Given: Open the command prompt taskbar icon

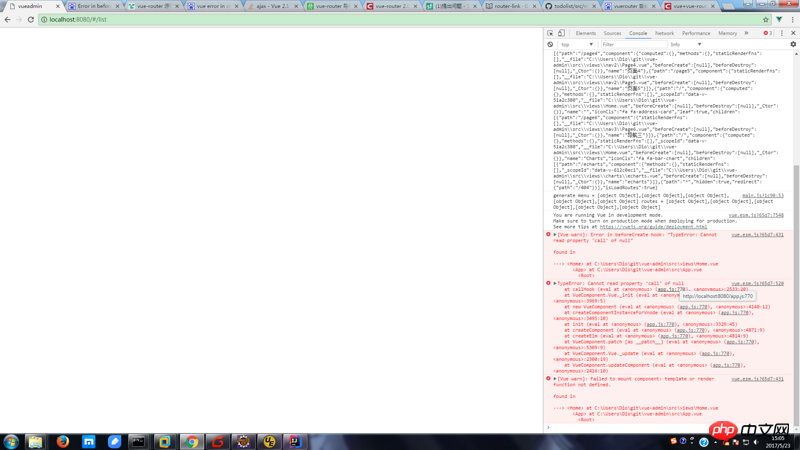Looking at the screenshot, I should 138,442.
